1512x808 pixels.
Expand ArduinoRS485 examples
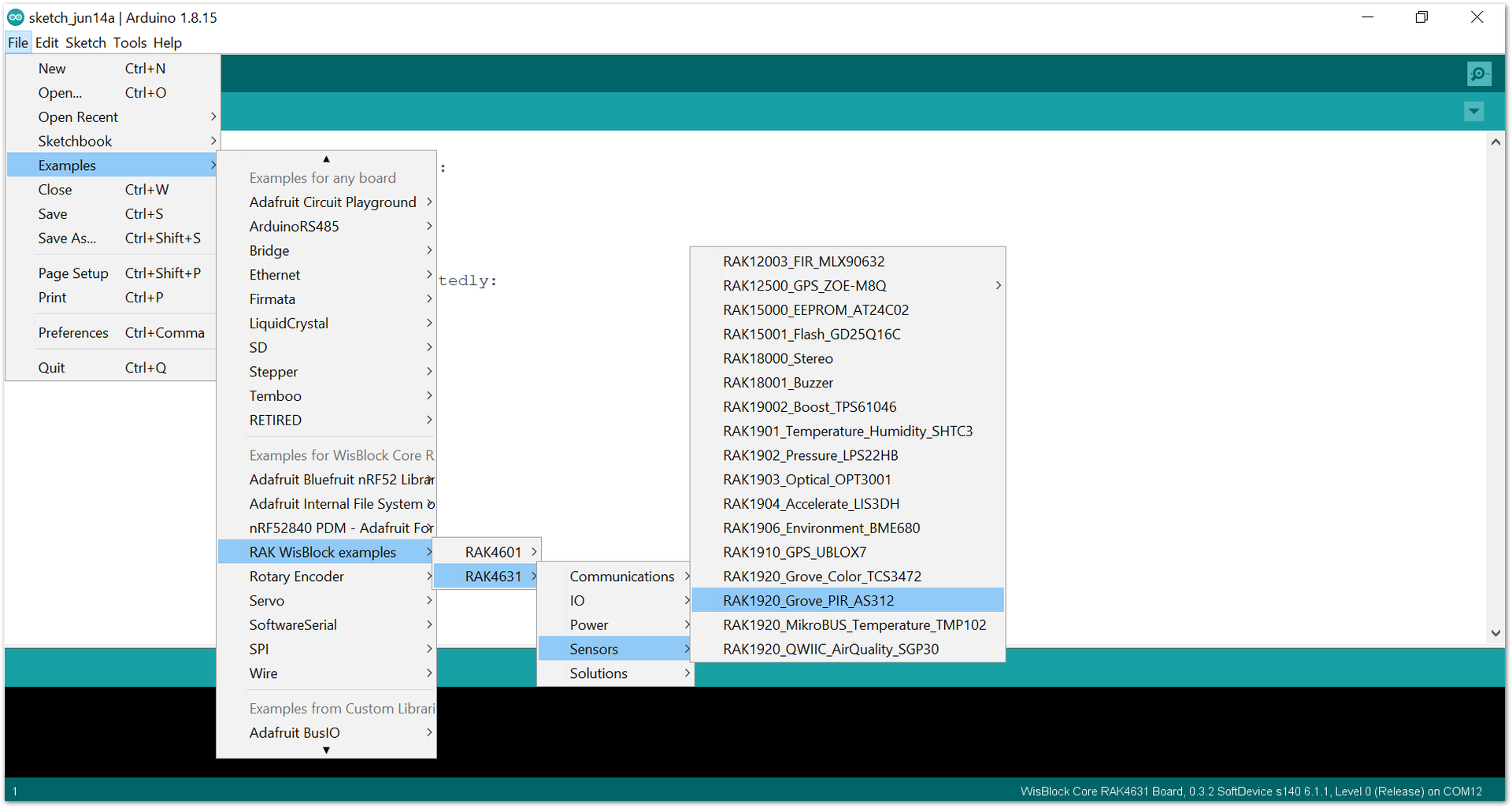pyautogui.click(x=326, y=227)
